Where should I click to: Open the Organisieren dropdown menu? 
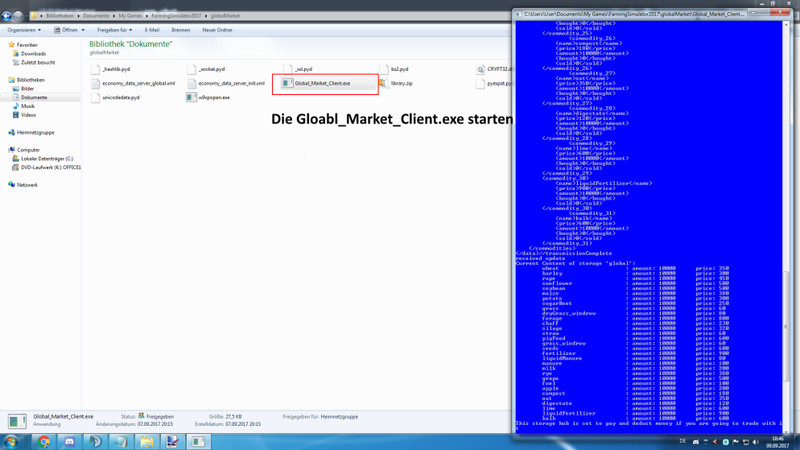click(23, 30)
